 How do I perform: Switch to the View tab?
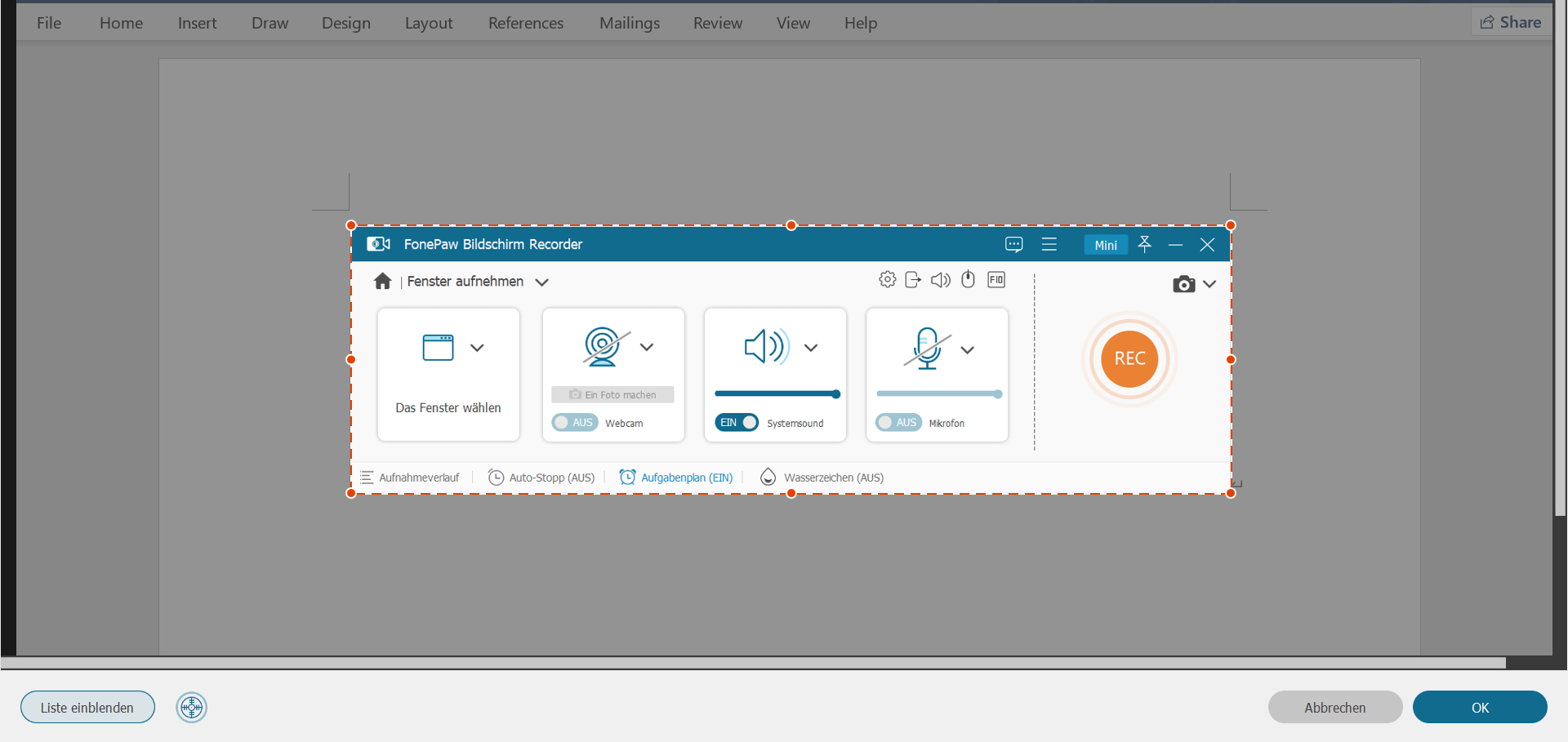(x=793, y=23)
